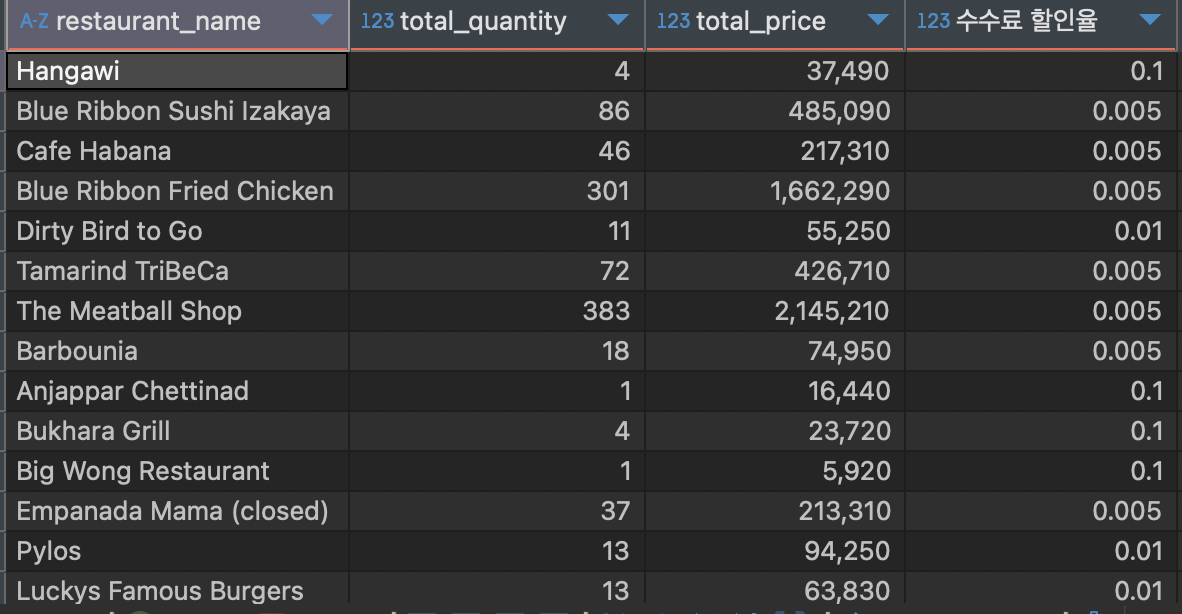
Task: Click Big Wong Restaurant row quantity value 1
Action: 625,472
